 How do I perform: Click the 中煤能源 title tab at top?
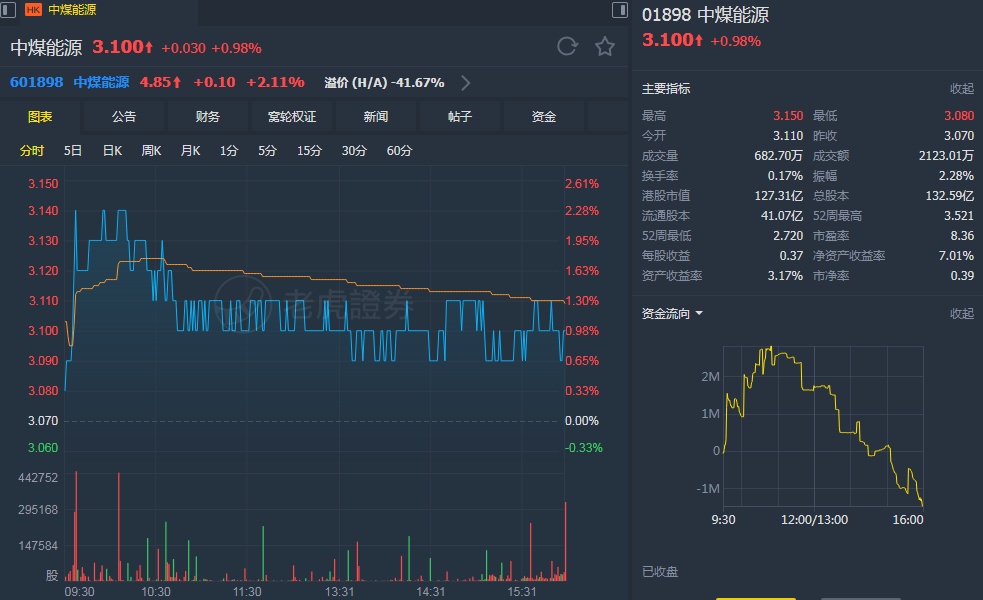[x=72, y=9]
